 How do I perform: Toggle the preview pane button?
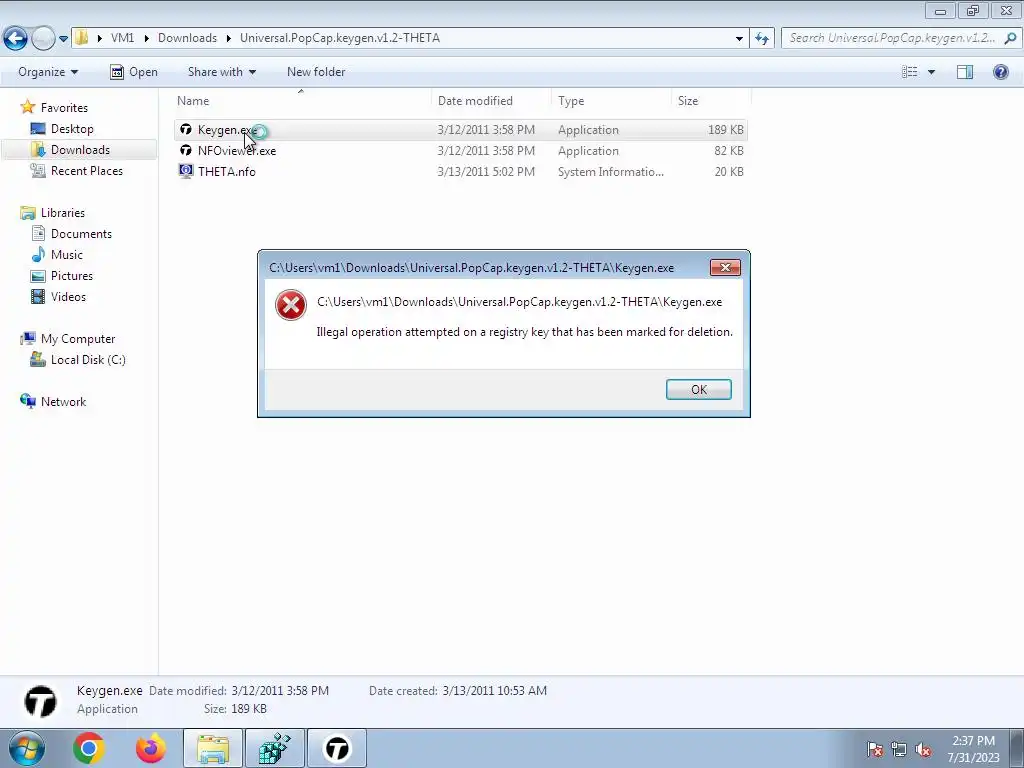click(965, 72)
